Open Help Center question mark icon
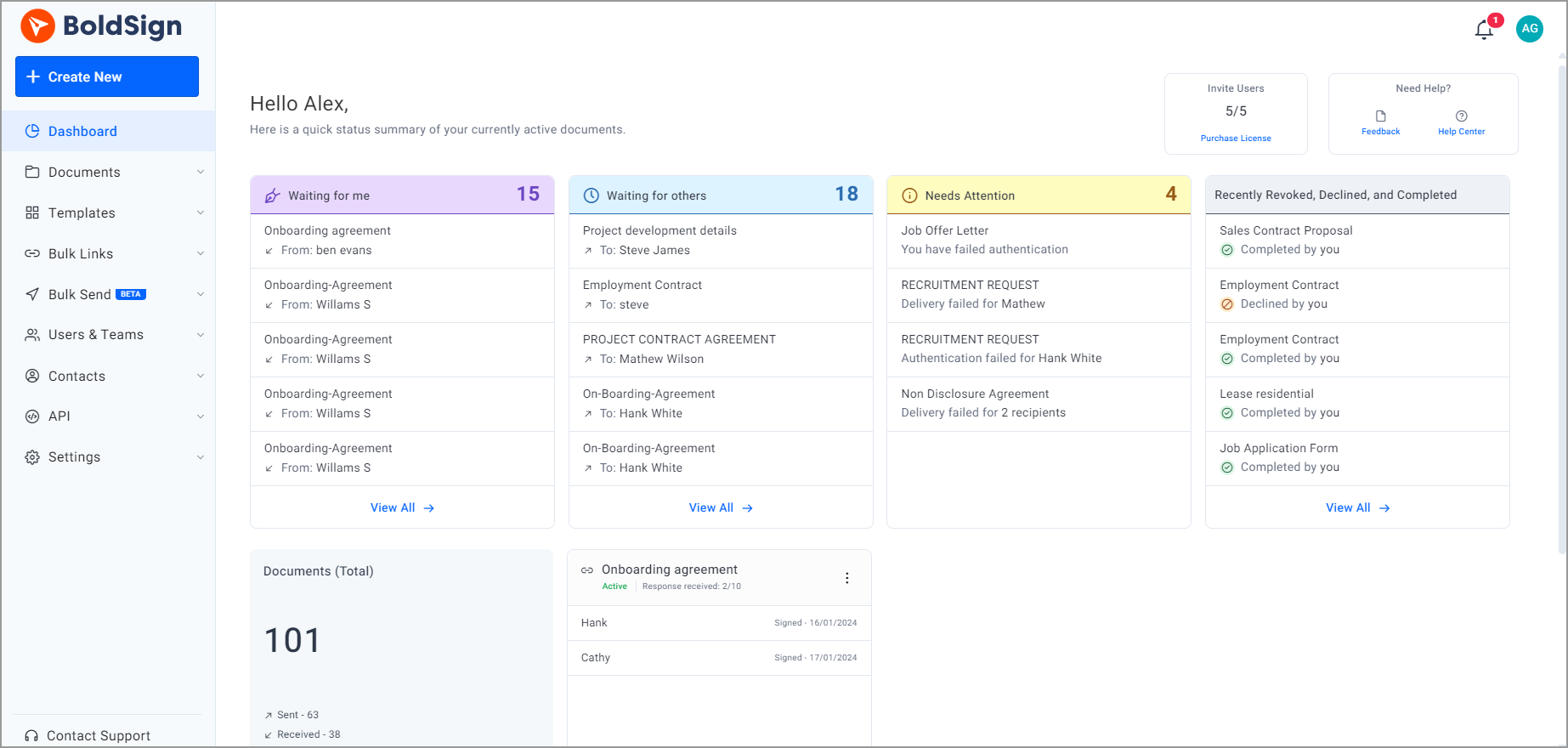Screen dimensions: 1568x748 pyautogui.click(x=1461, y=116)
